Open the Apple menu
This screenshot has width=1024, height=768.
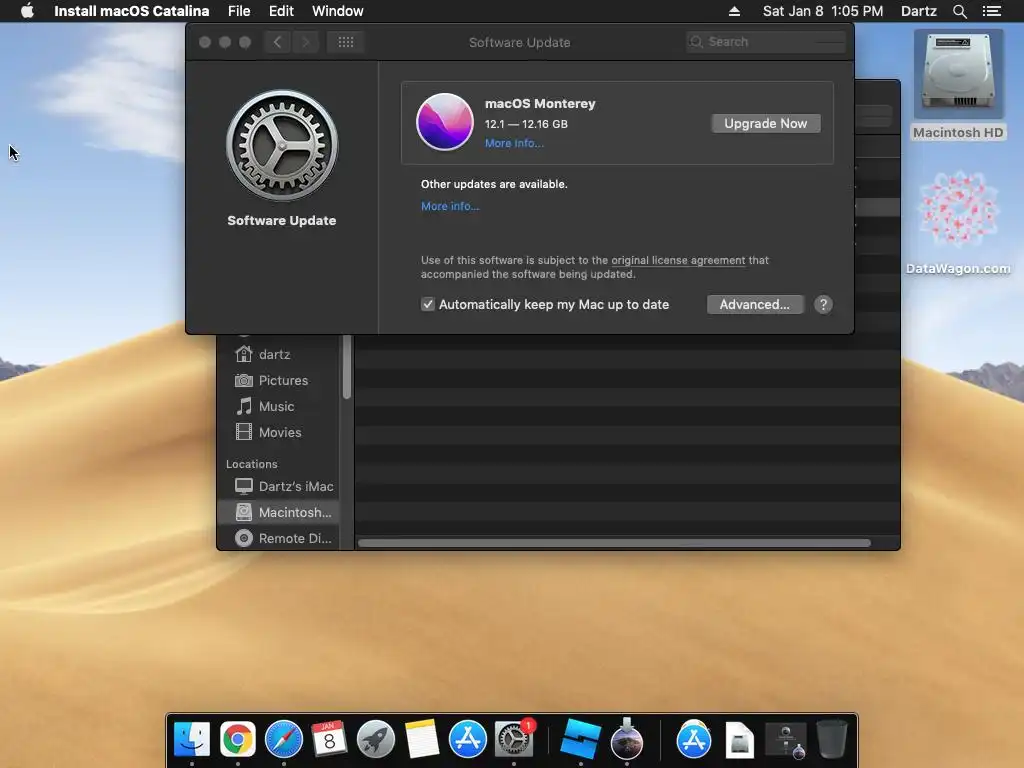(x=27, y=11)
